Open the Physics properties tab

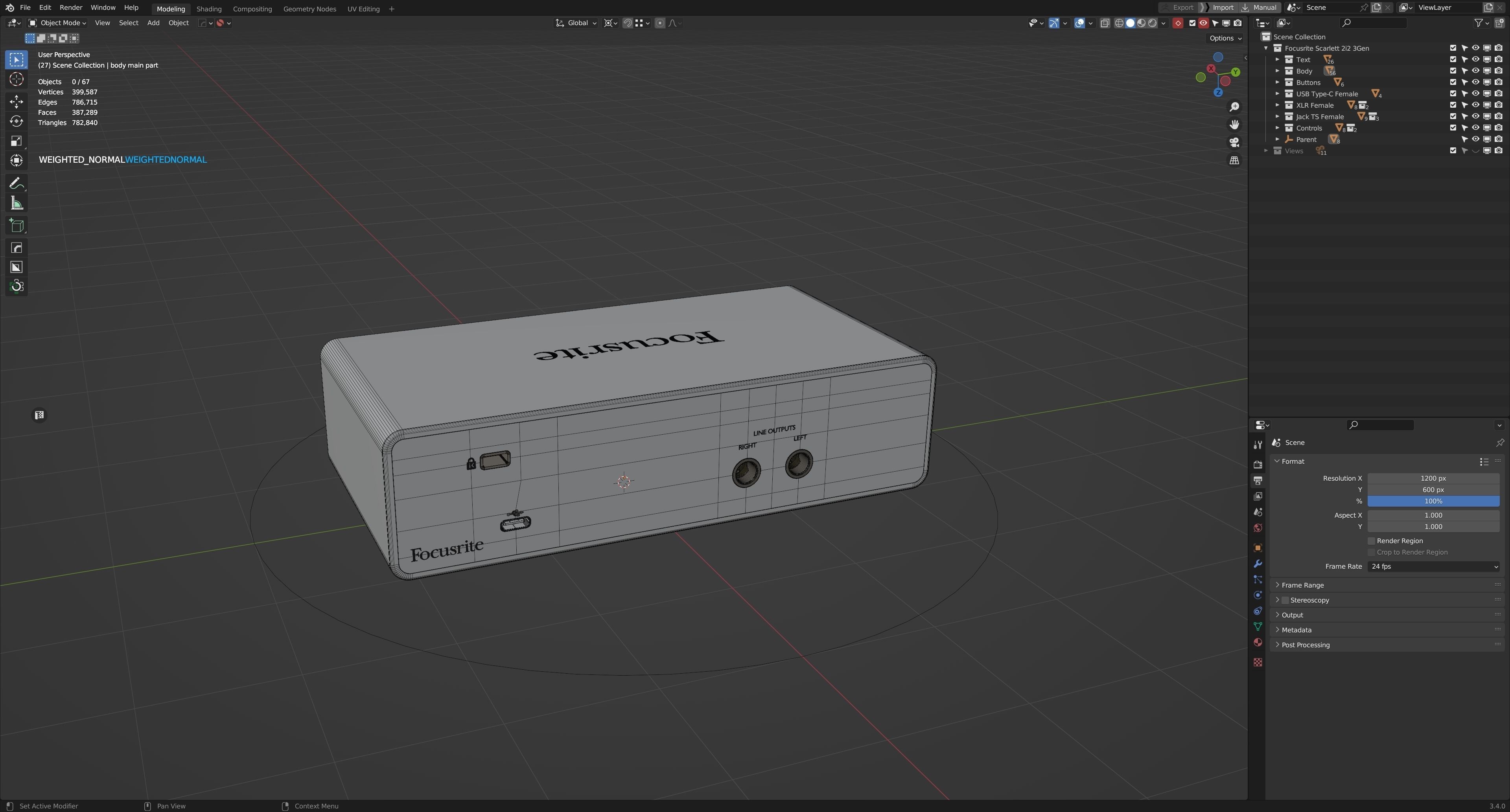click(x=1258, y=595)
